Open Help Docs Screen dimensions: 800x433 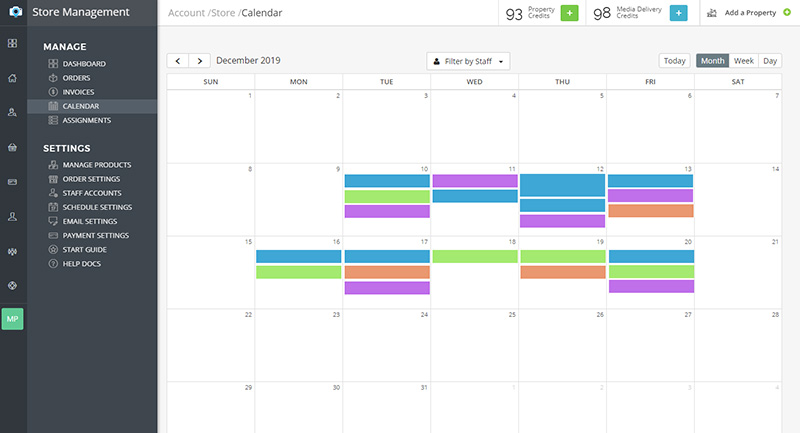(81, 263)
